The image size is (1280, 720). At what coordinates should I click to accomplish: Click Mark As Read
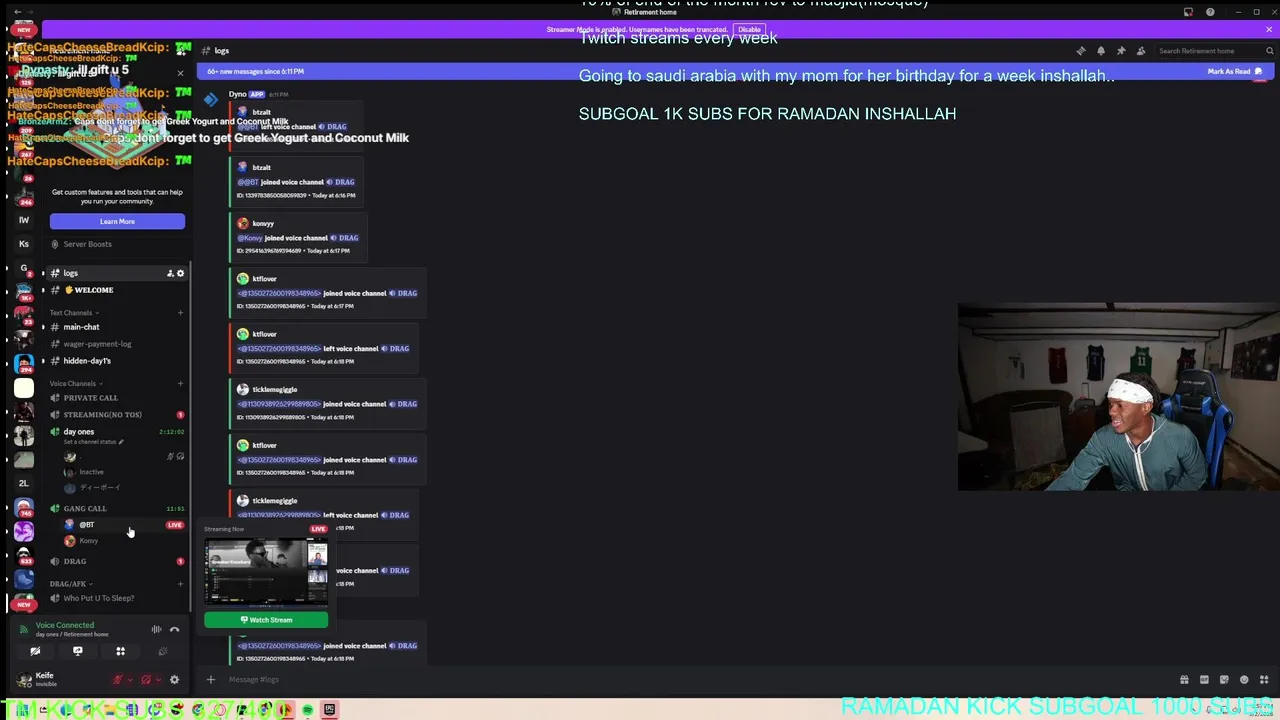point(1235,71)
